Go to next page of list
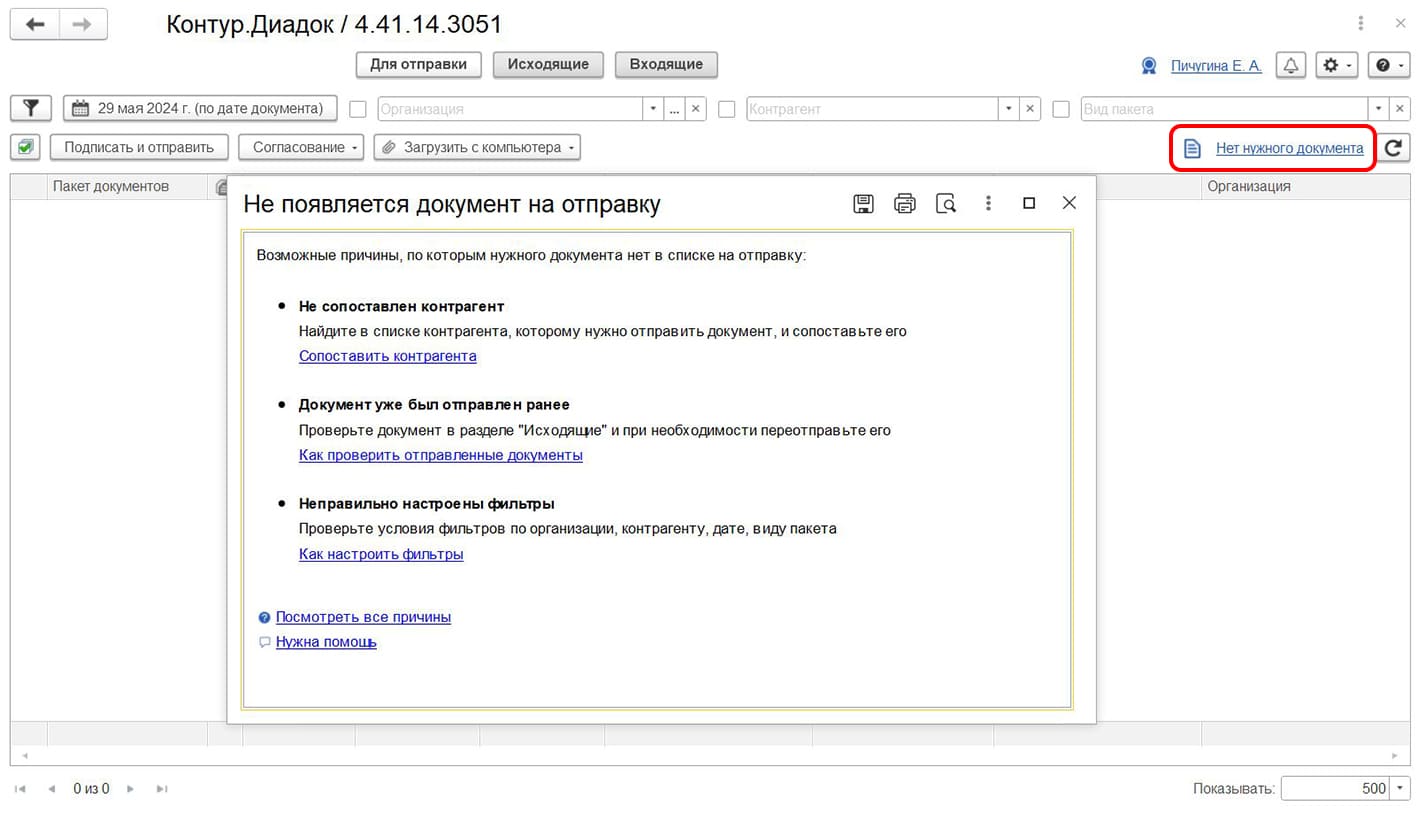 (130, 789)
